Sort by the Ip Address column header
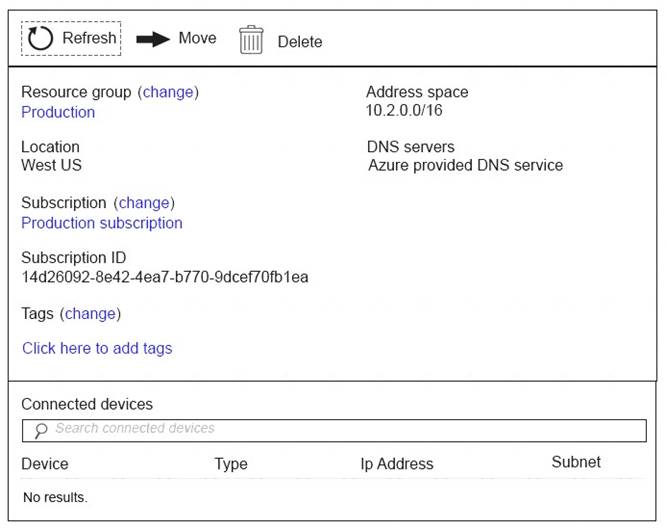The image size is (666, 530). coord(397,464)
